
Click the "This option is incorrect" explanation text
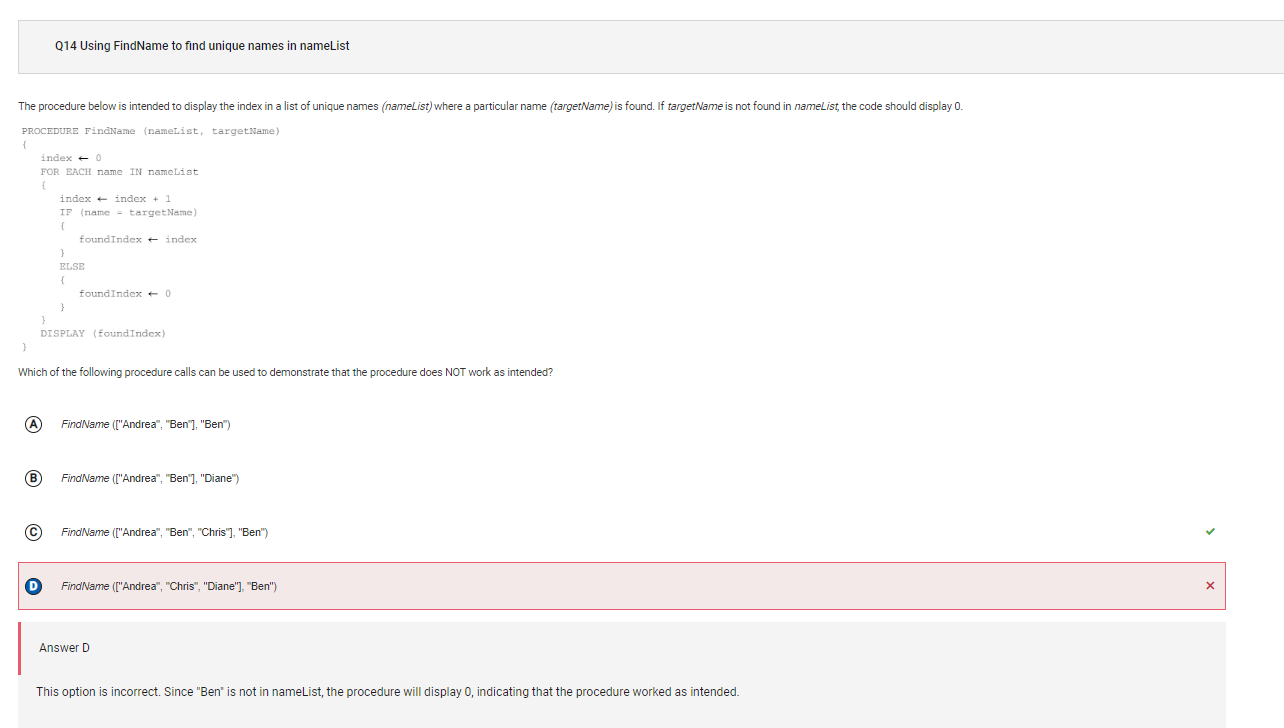click(387, 692)
